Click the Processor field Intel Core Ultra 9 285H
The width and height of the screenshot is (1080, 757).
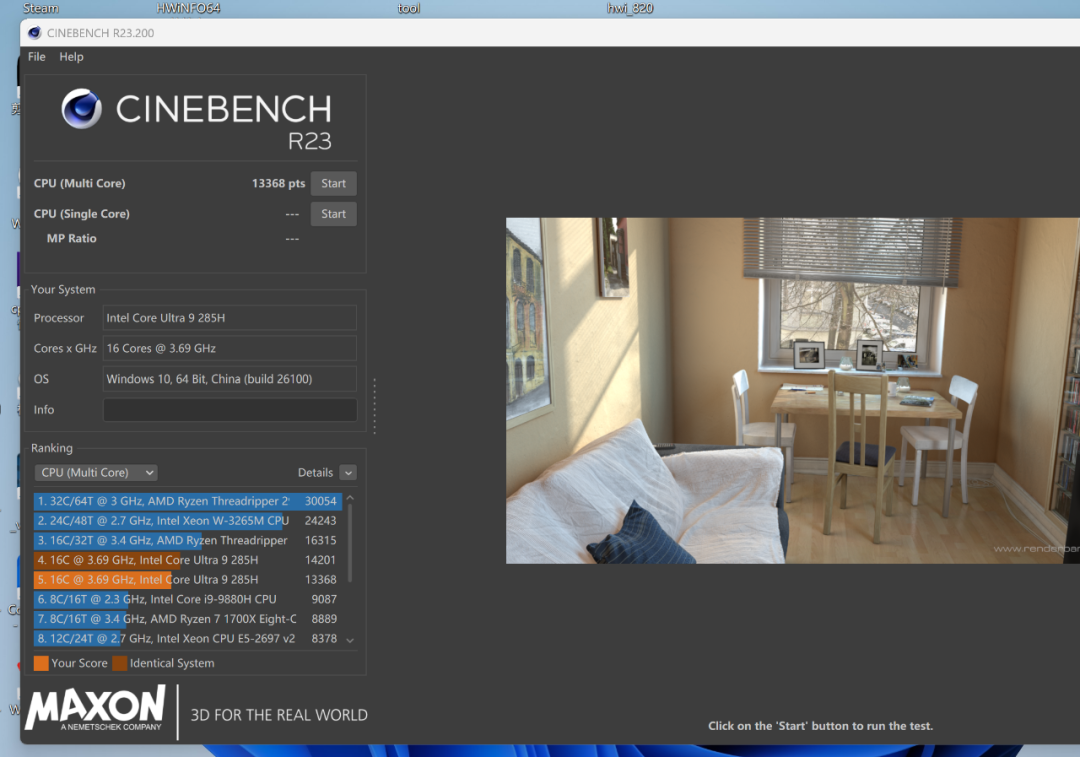pos(229,318)
